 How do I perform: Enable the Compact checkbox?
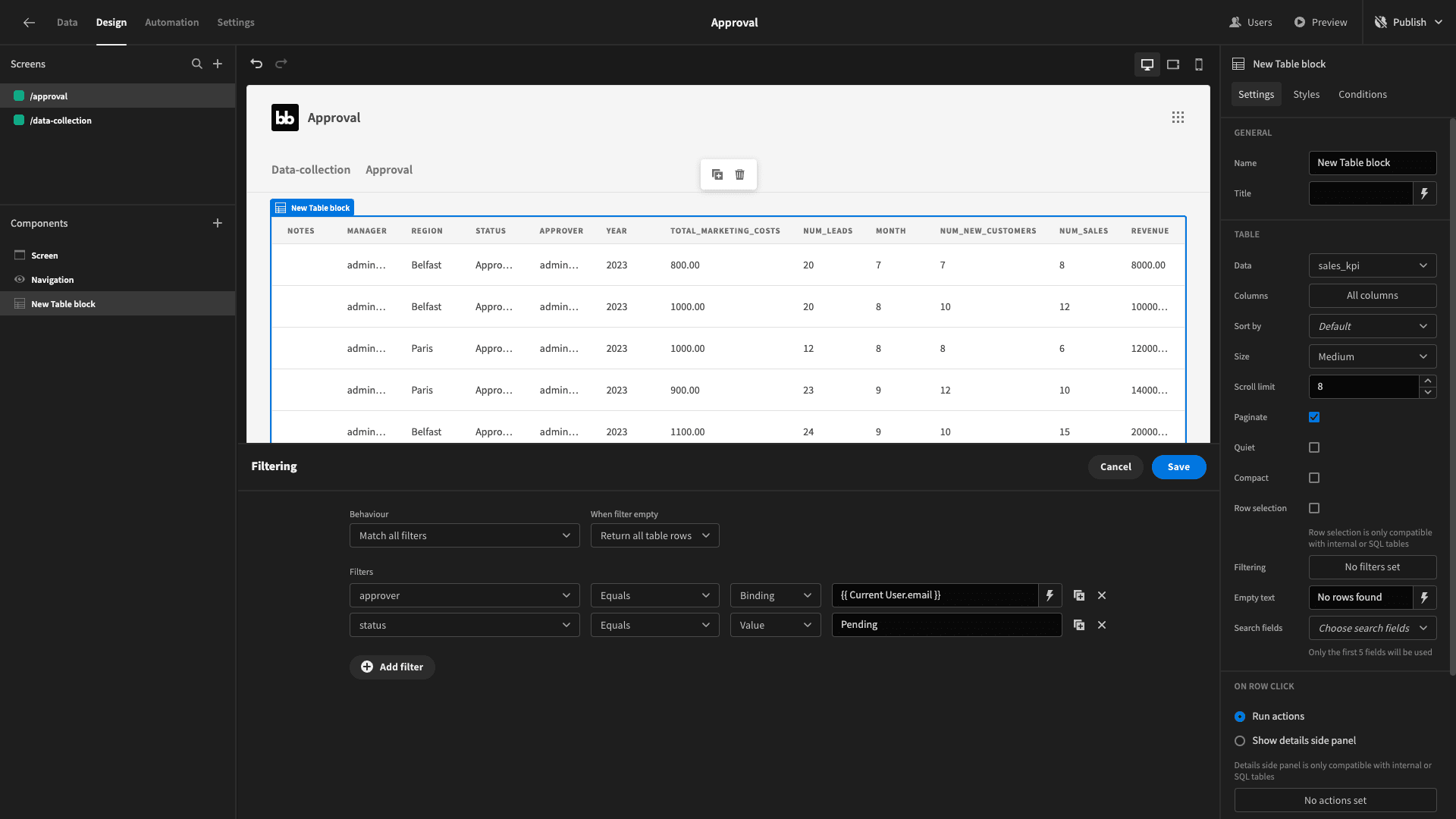[1314, 478]
